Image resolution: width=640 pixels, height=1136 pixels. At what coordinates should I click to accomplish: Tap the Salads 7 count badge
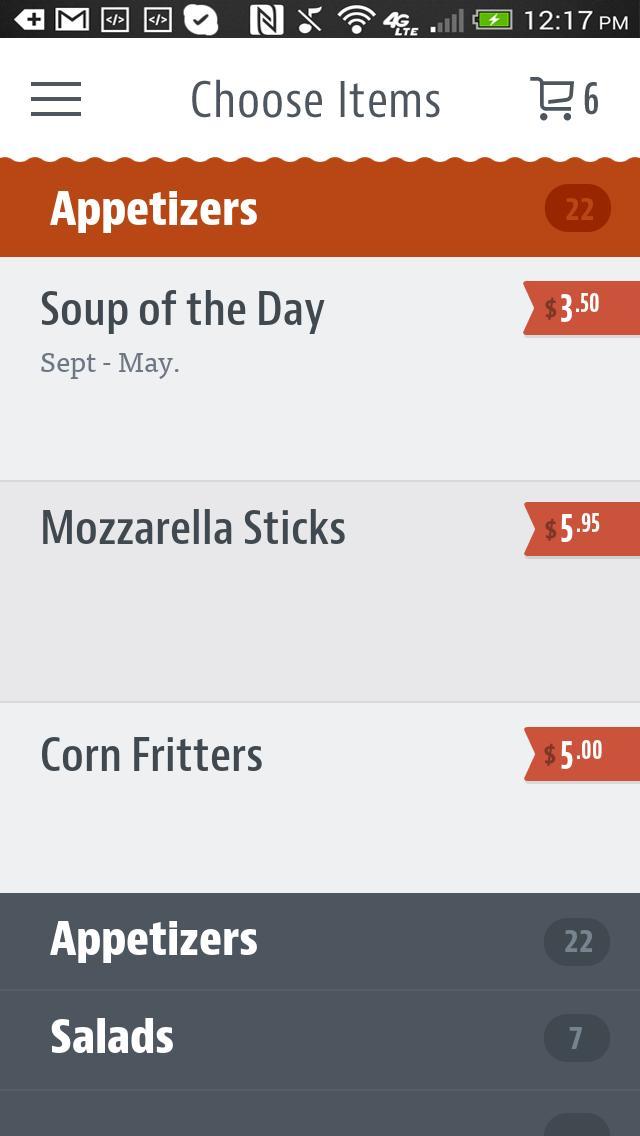tap(576, 1039)
